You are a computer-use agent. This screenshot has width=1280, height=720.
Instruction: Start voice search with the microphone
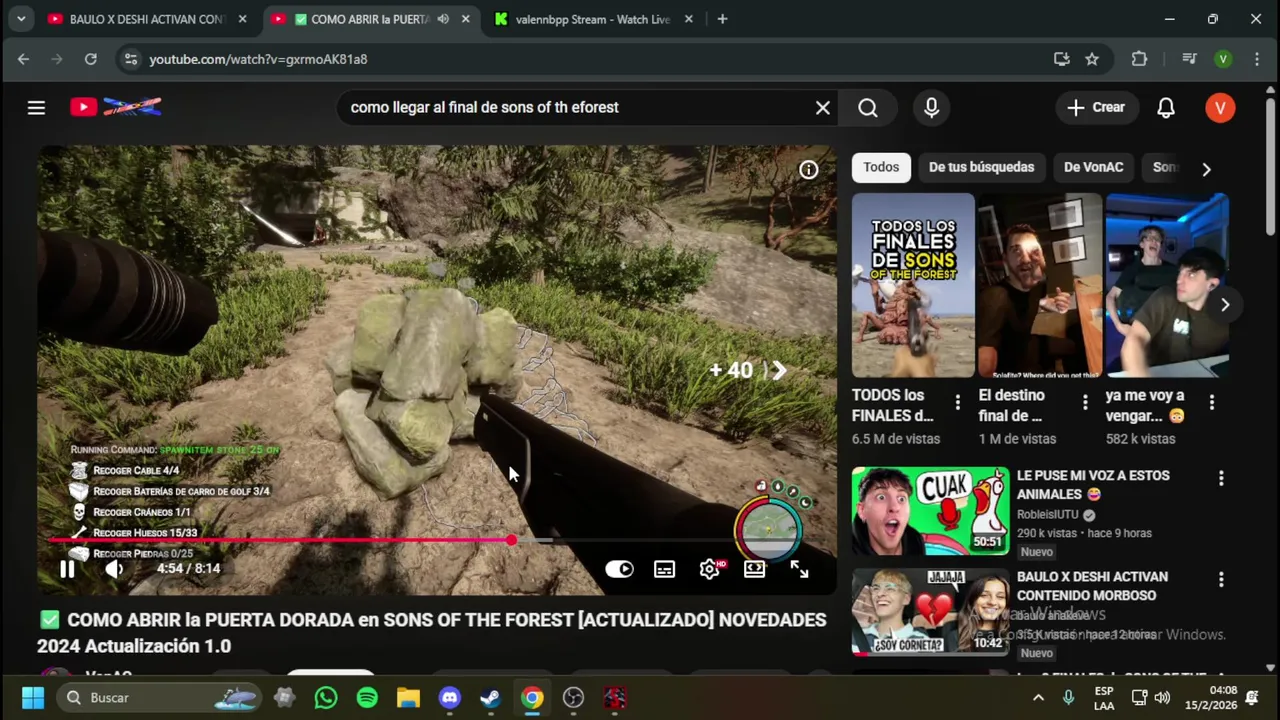point(931,107)
